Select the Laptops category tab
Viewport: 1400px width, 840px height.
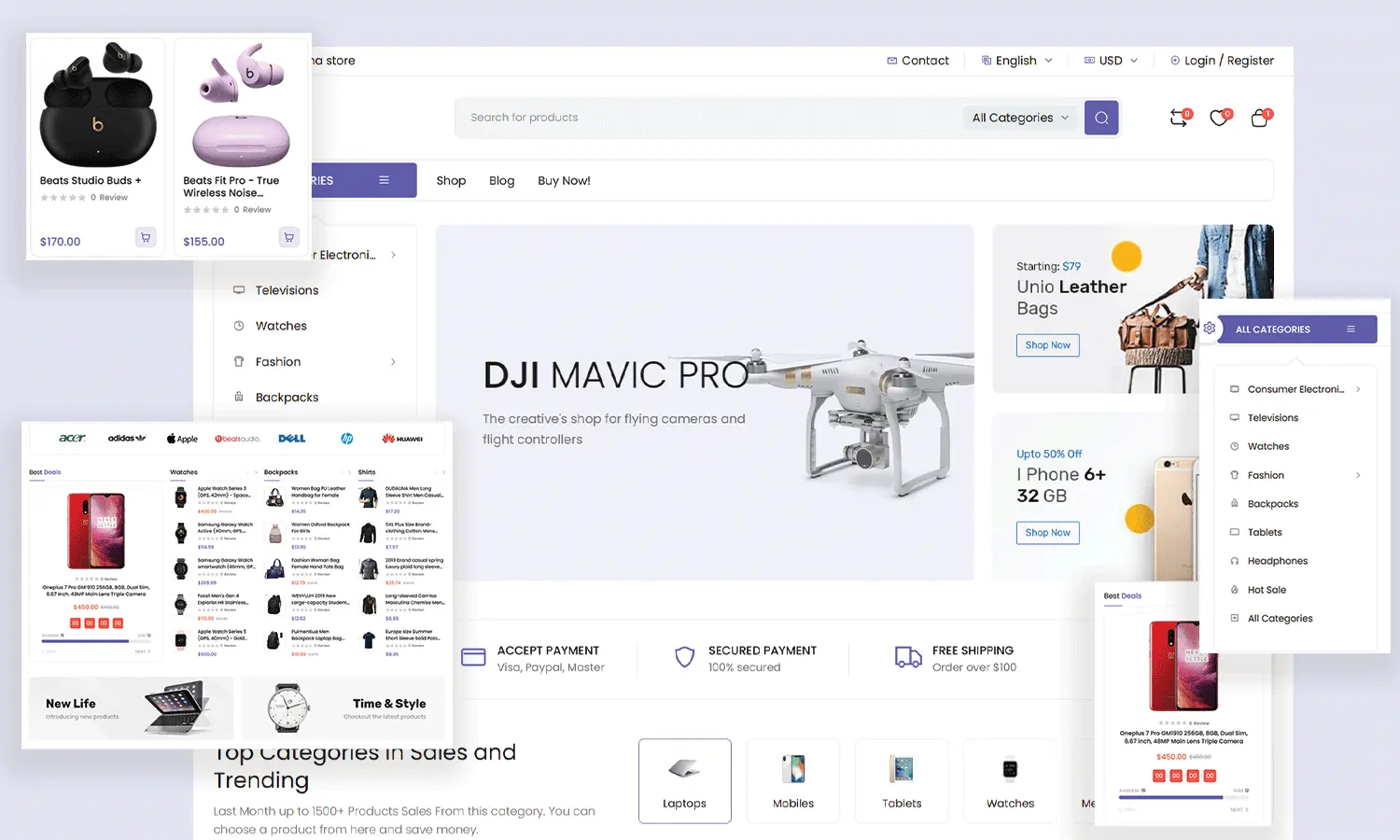pyautogui.click(x=684, y=781)
